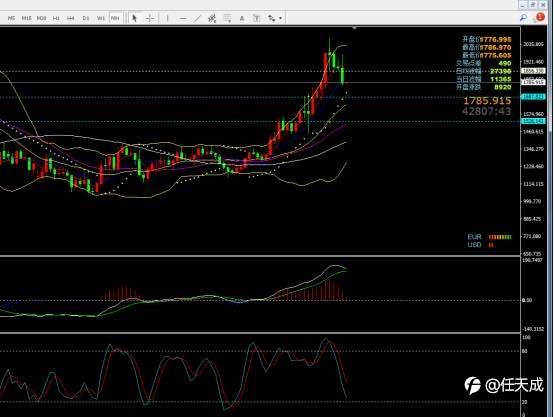This screenshot has height=417, width=554.
Task: Switch chart to M15 timeframe
Action: 26,18
